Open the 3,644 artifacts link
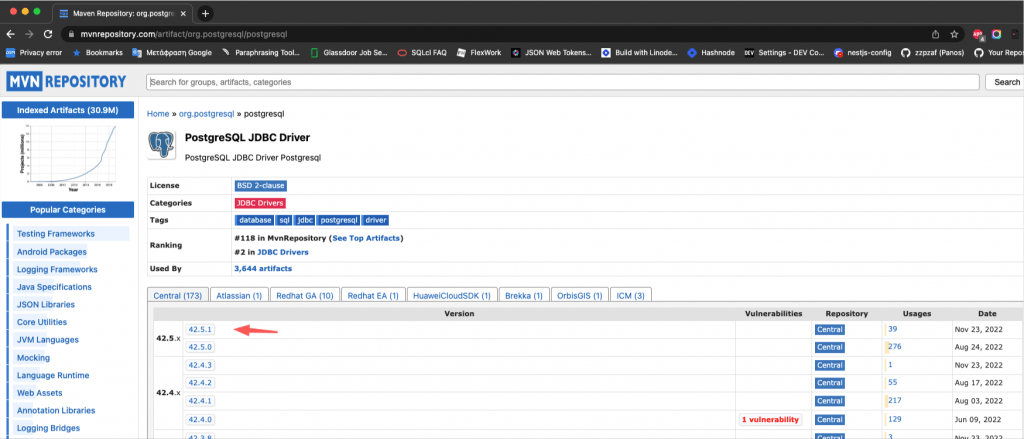 (263, 268)
